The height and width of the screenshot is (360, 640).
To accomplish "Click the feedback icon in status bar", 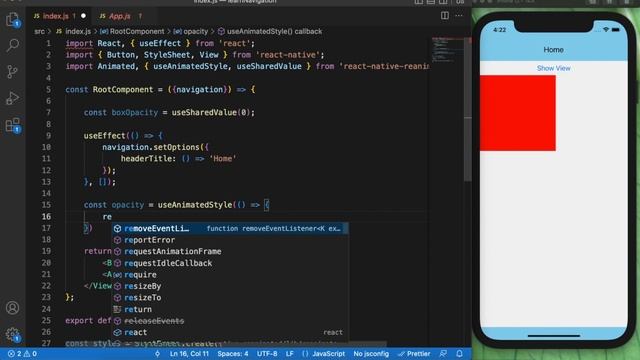I will [x=443, y=353].
